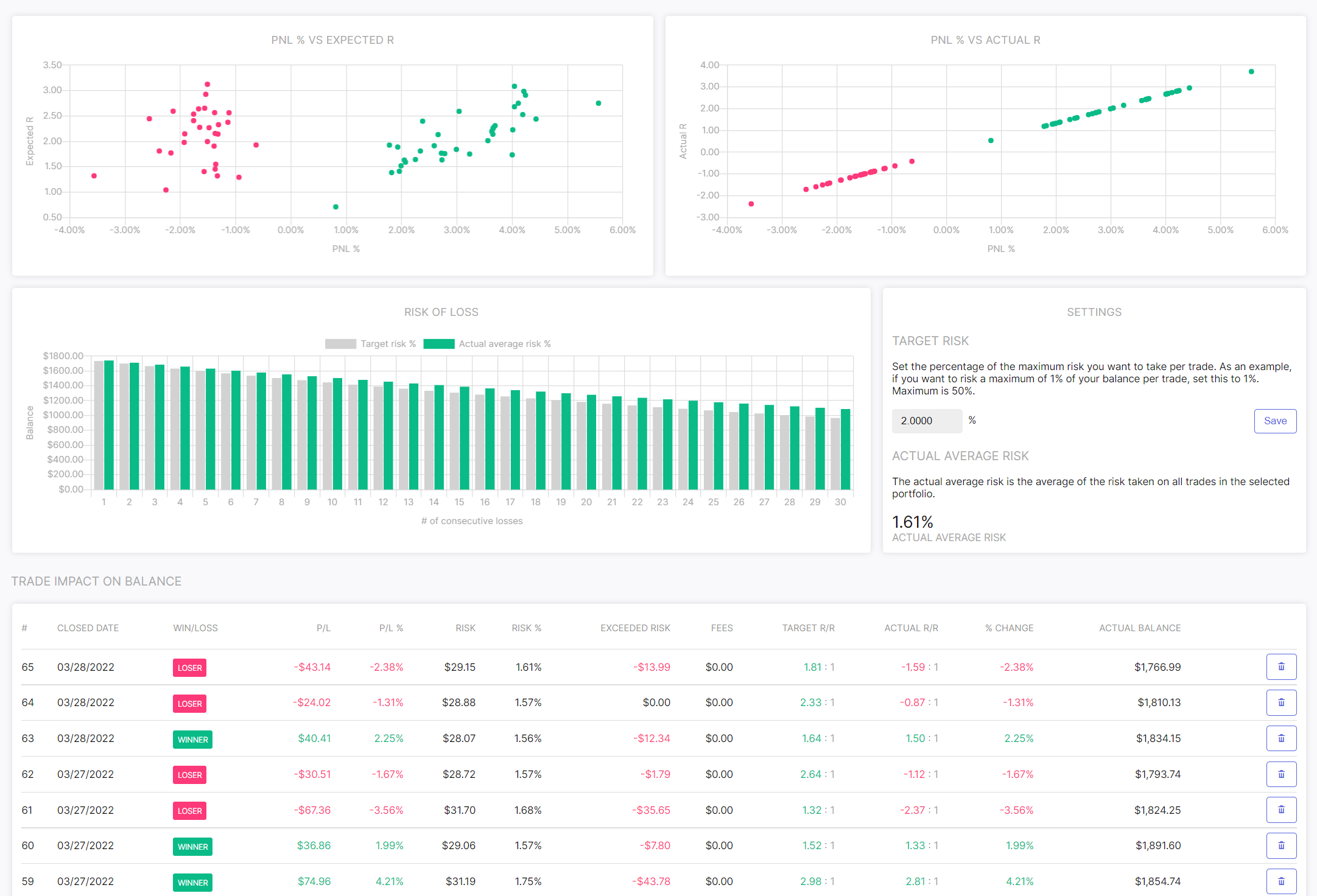Screen dimensions: 1317x896
Task: Sort table by CLOSED DATE column
Action: point(88,628)
